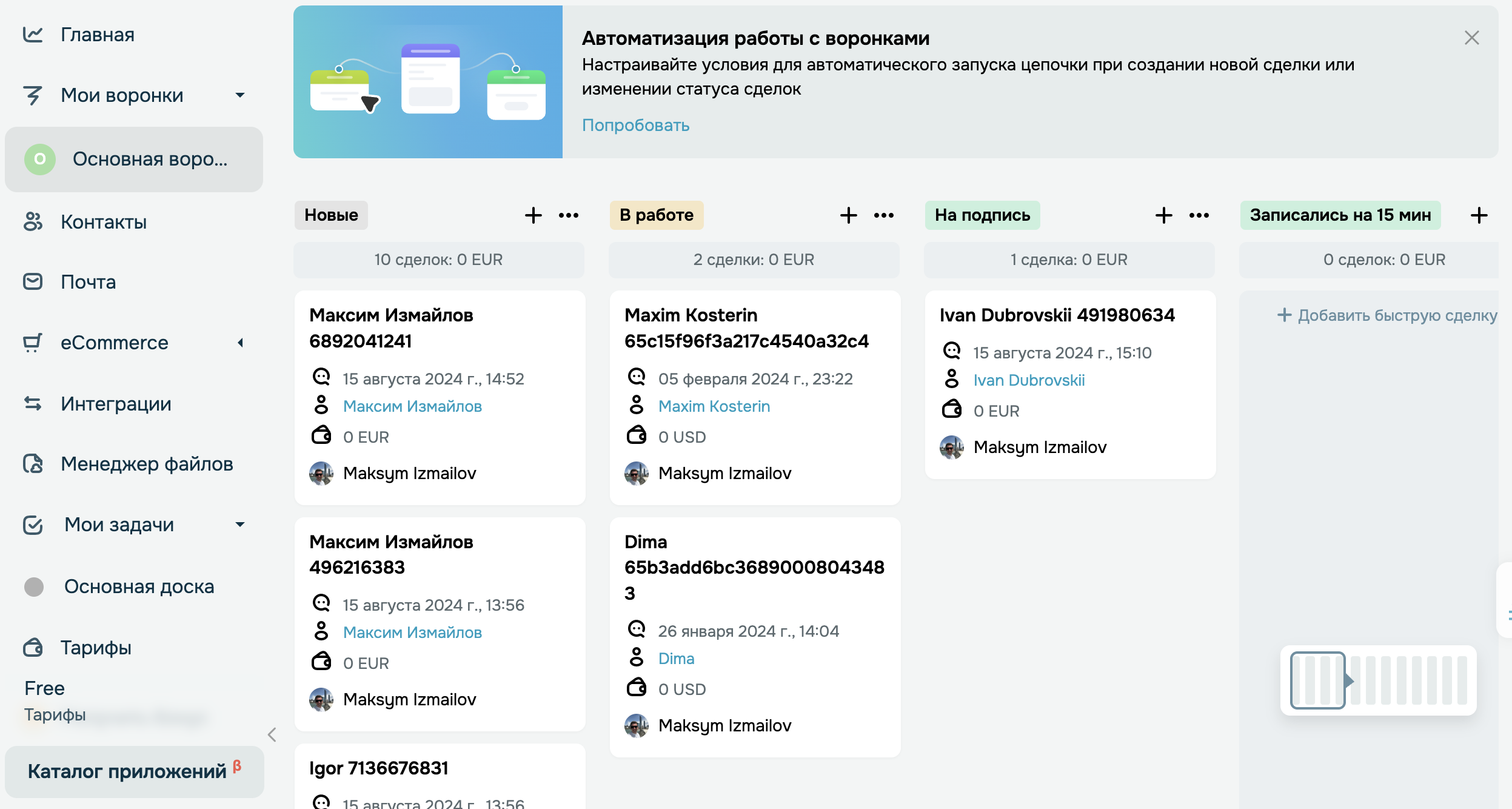Image resolution: width=1512 pixels, height=809 pixels.
Task: Open three-dots menu of Новые column
Action: point(568,215)
